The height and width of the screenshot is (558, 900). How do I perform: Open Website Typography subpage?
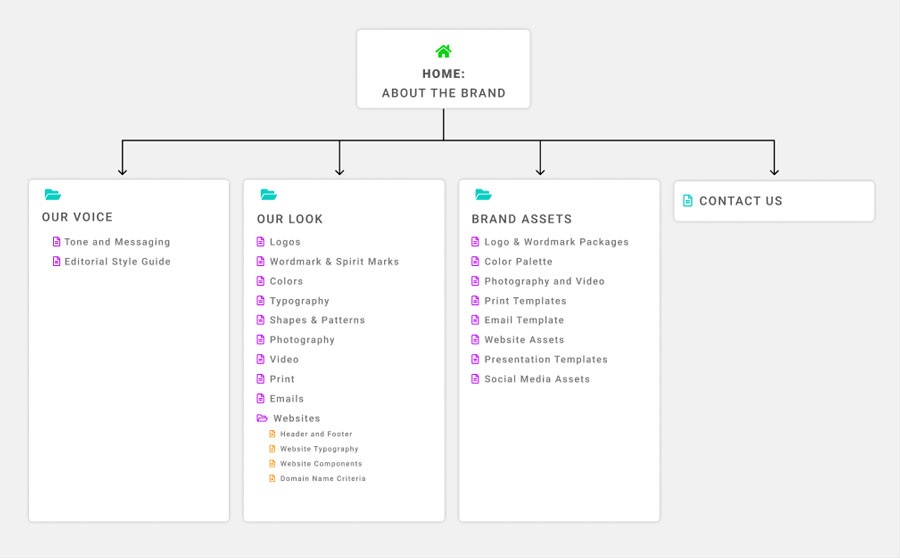tap(319, 449)
